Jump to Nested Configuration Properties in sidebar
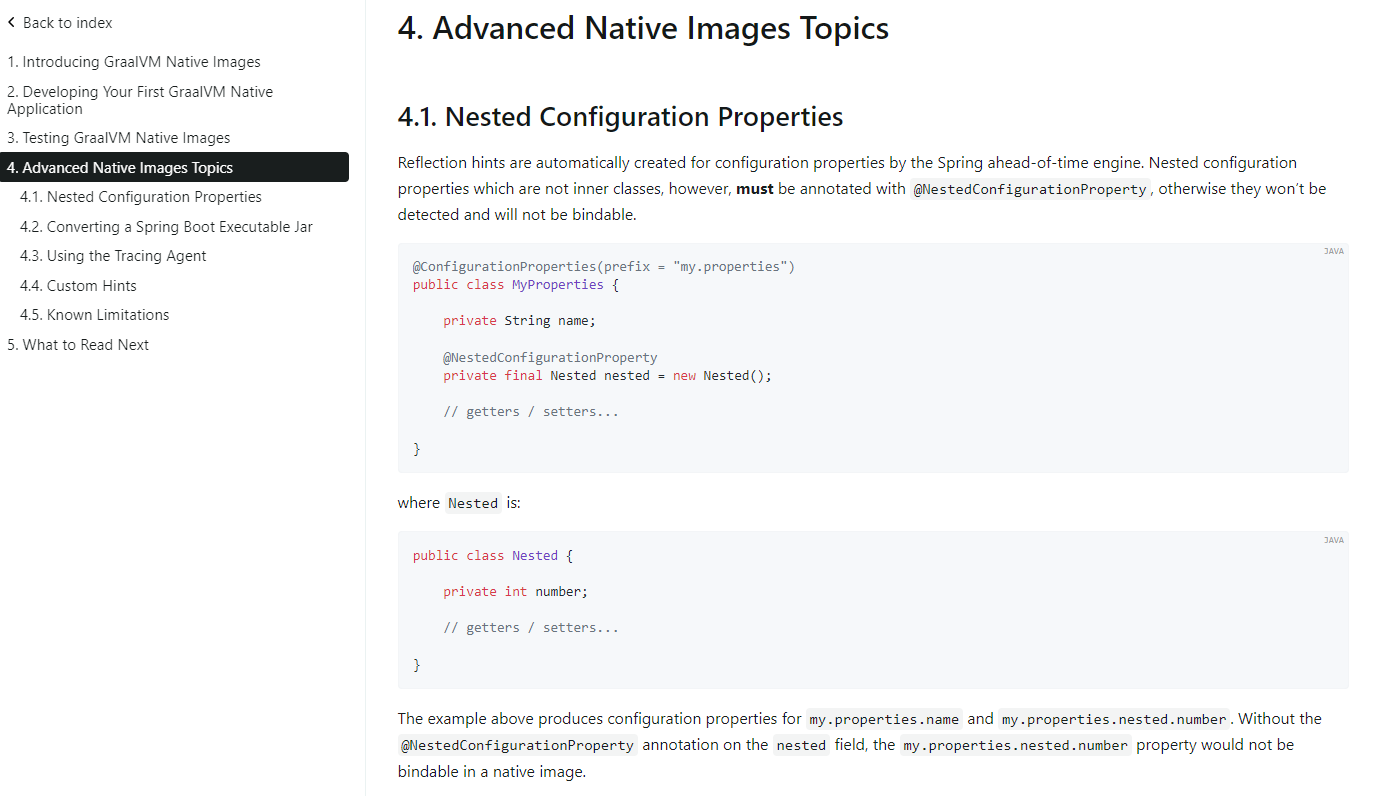This screenshot has width=1397, height=796. click(x=140, y=197)
